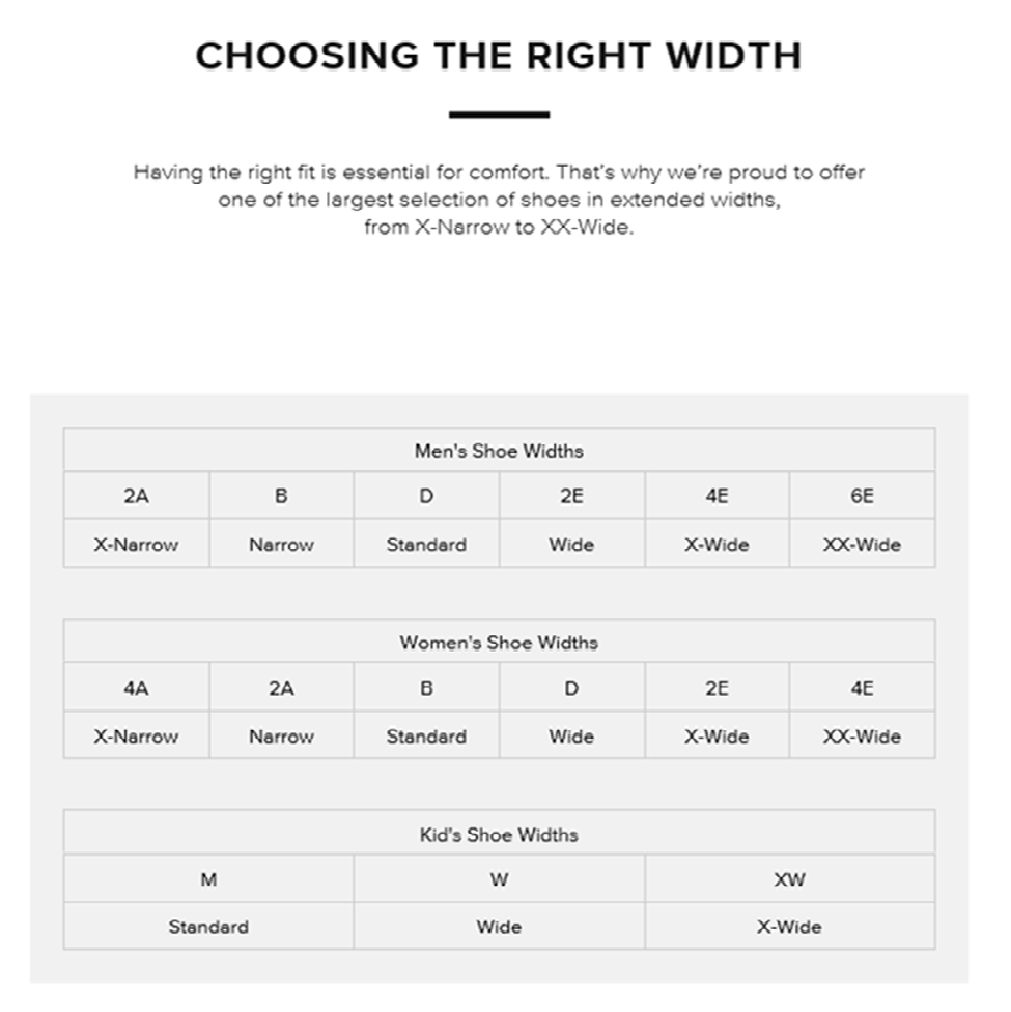Click the XW cell in kid's table
This screenshot has height=1012, width=1011.
pyautogui.click(x=789, y=880)
